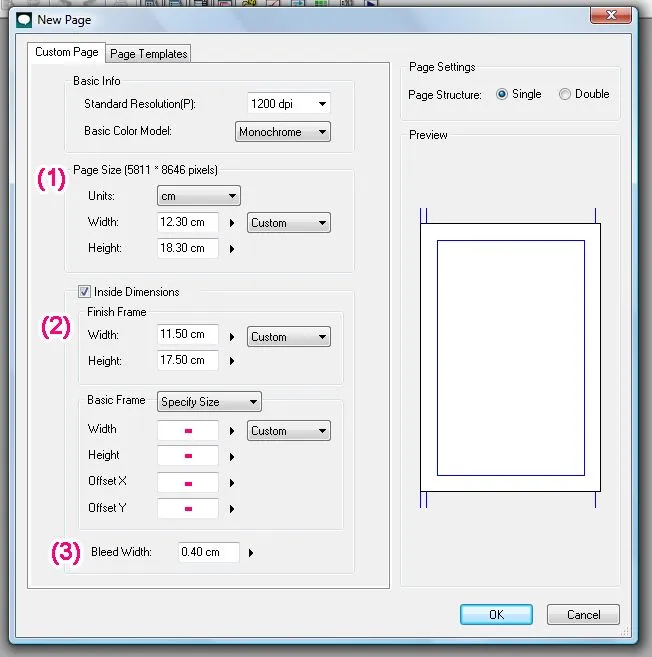Select the Single page structure option

pyautogui.click(x=502, y=94)
